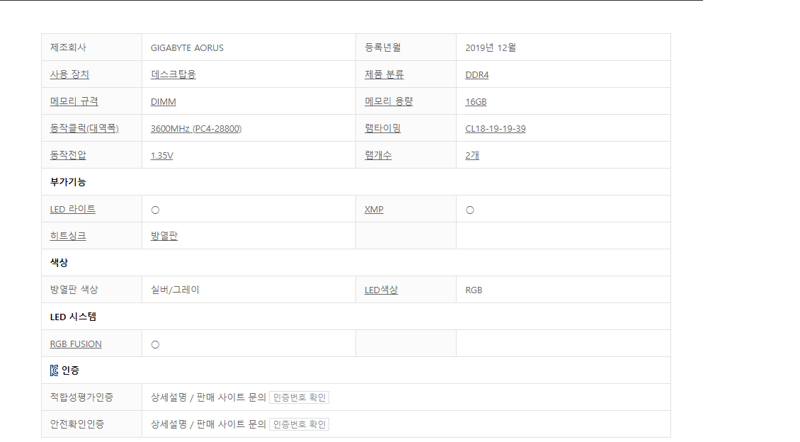The image size is (800, 442).
Task: Open the LED색상 term link
Action: tap(381, 290)
